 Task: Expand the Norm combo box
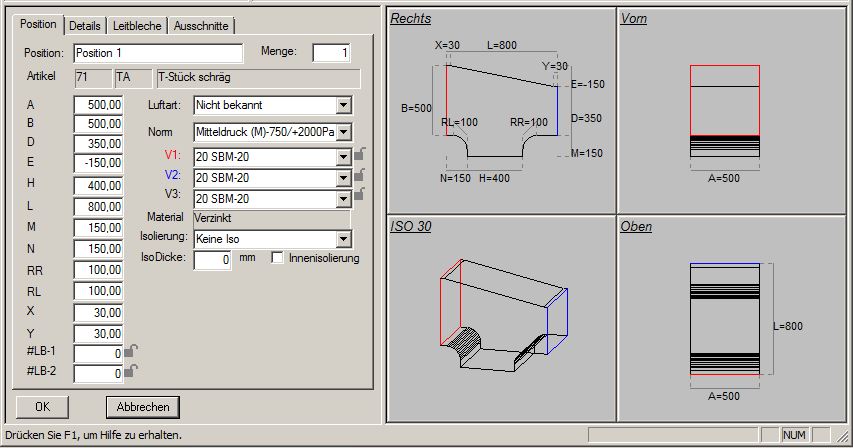[x=344, y=132]
